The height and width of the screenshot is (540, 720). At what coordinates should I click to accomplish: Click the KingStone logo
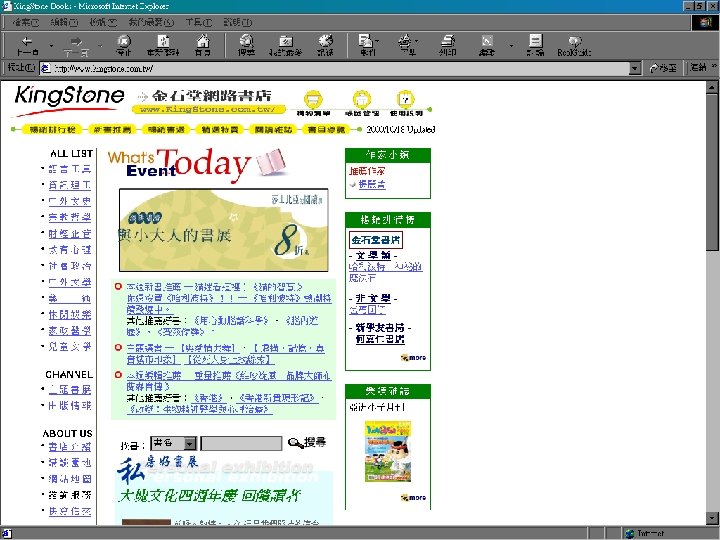pos(69,100)
